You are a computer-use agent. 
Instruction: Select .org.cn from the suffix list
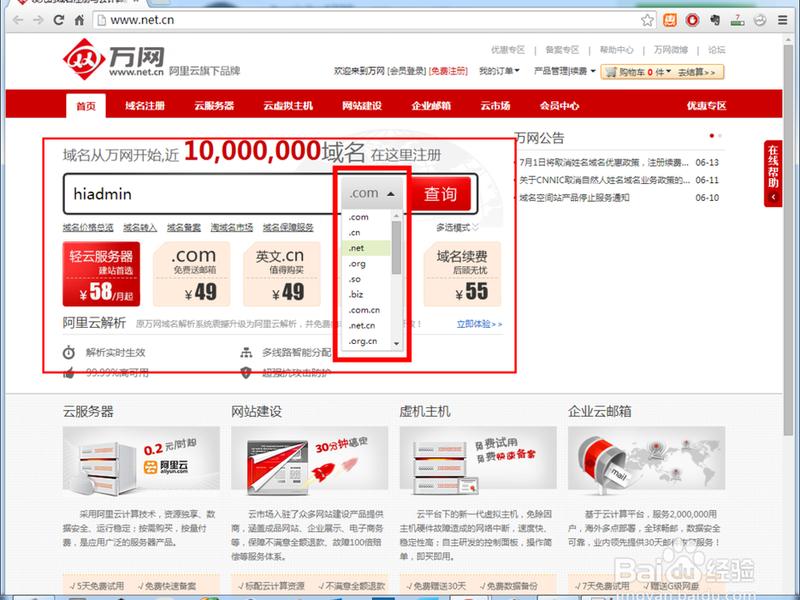click(x=365, y=341)
